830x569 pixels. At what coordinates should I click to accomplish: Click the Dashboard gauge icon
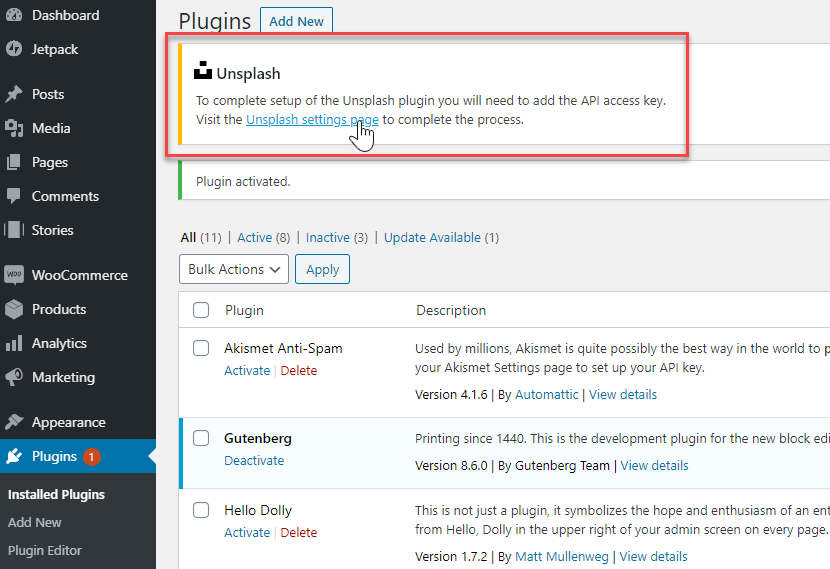[14, 15]
